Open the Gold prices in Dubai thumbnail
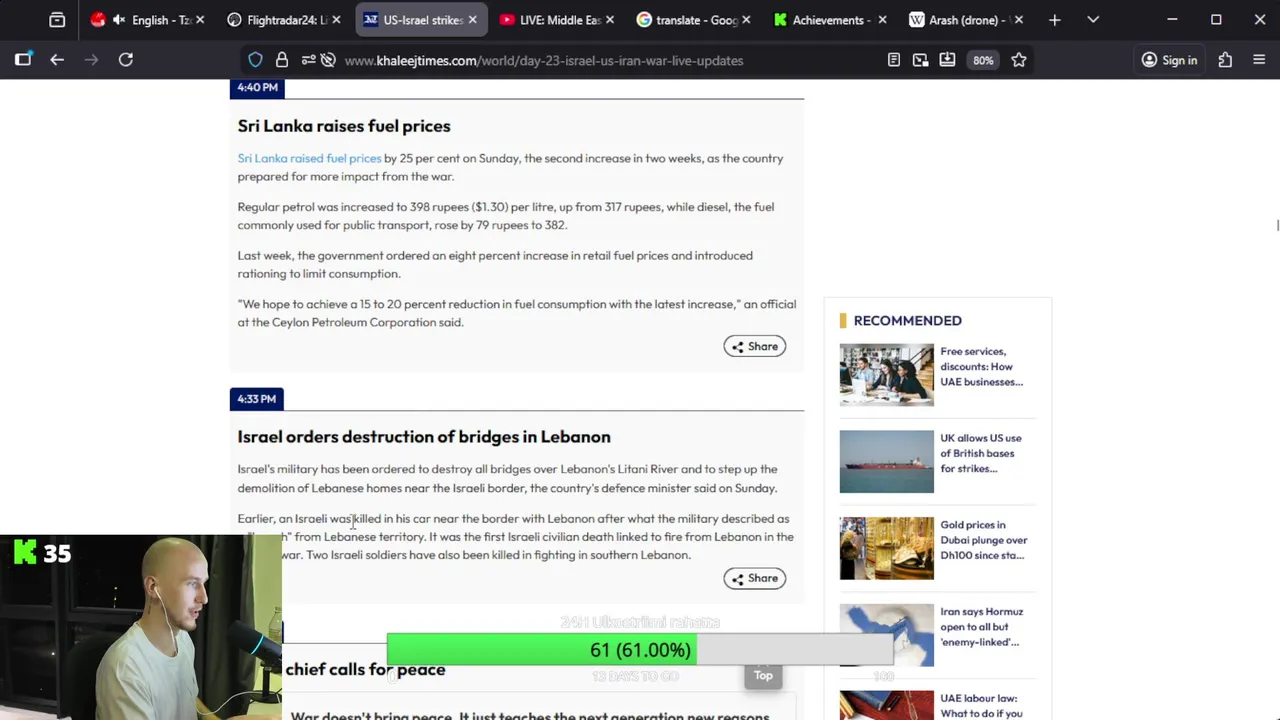The height and width of the screenshot is (720, 1280). pos(887,548)
